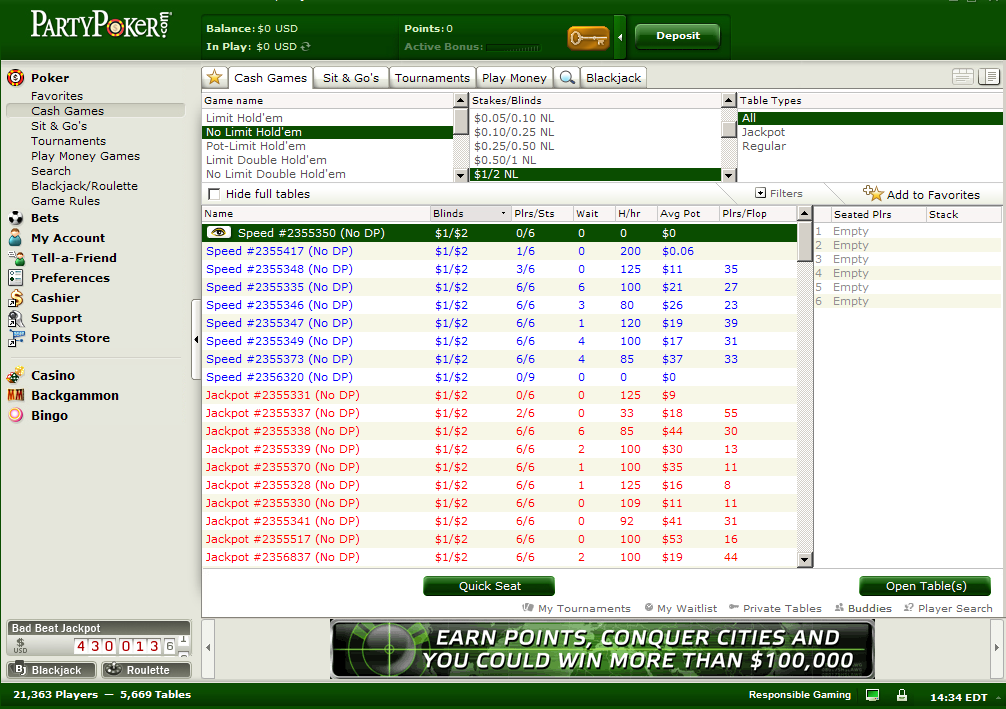This screenshot has width=1006, height=709.
Task: Click the magnifier search tab icon
Action: click(567, 78)
